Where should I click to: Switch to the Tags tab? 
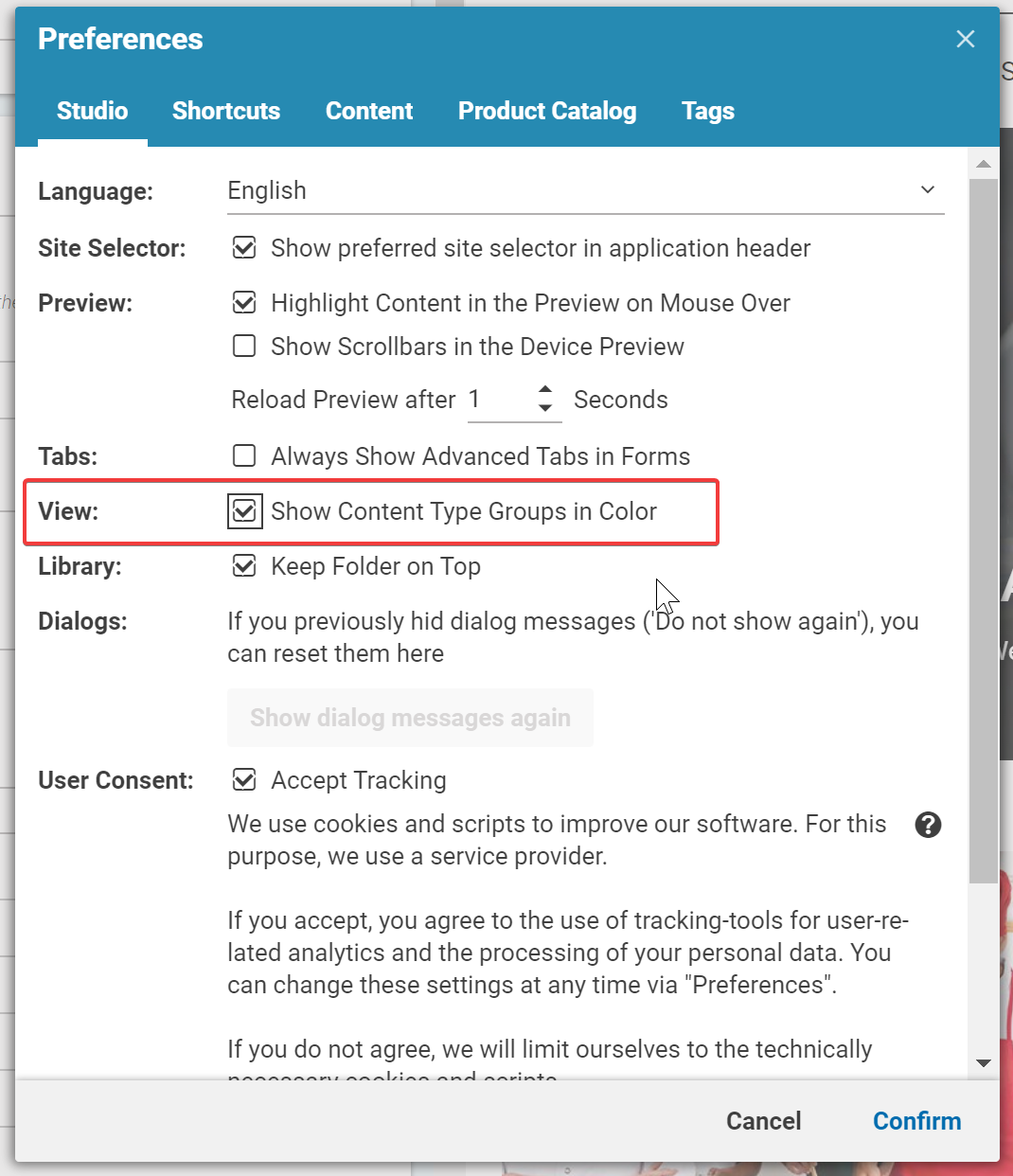coord(708,111)
